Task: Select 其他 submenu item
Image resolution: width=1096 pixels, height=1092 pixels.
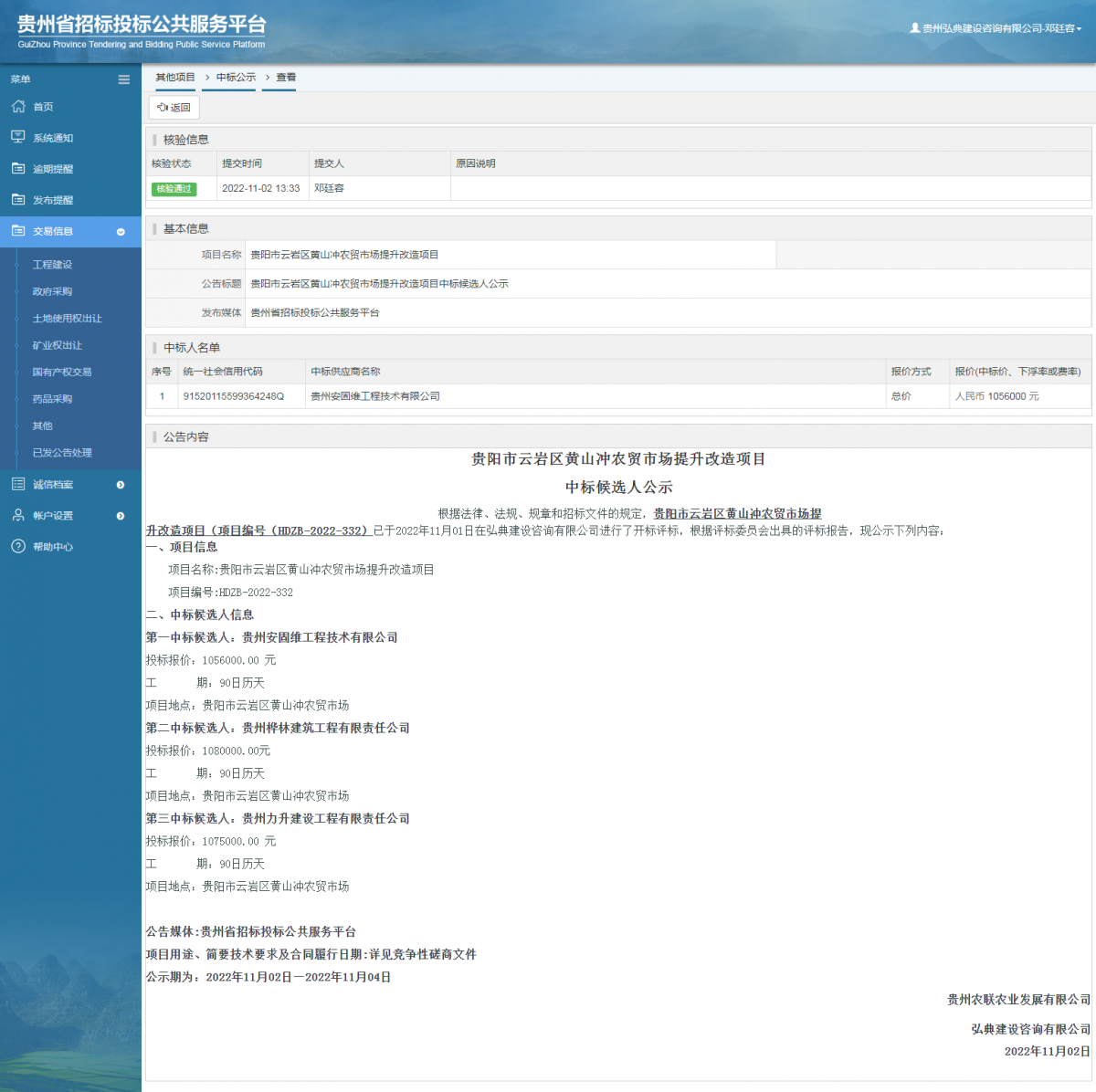Action: click(42, 425)
